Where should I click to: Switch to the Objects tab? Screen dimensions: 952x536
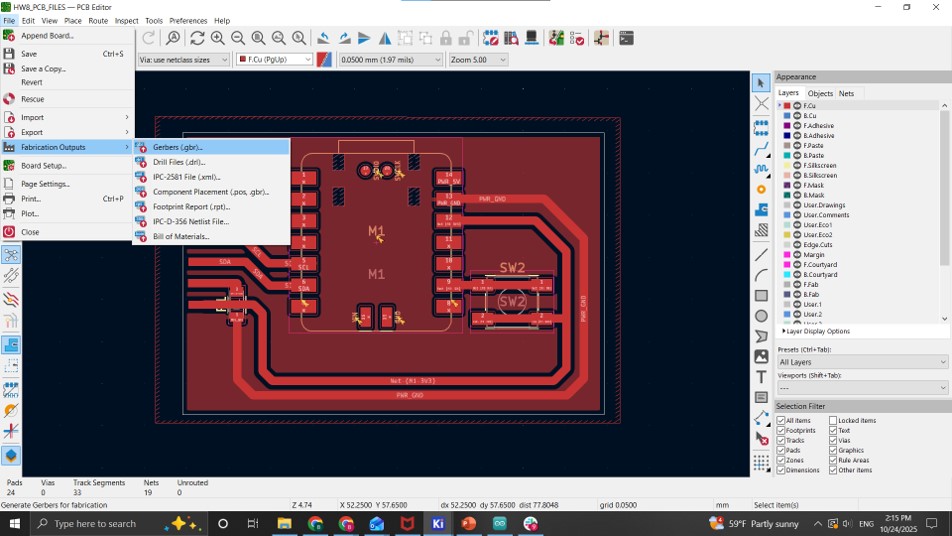point(820,93)
